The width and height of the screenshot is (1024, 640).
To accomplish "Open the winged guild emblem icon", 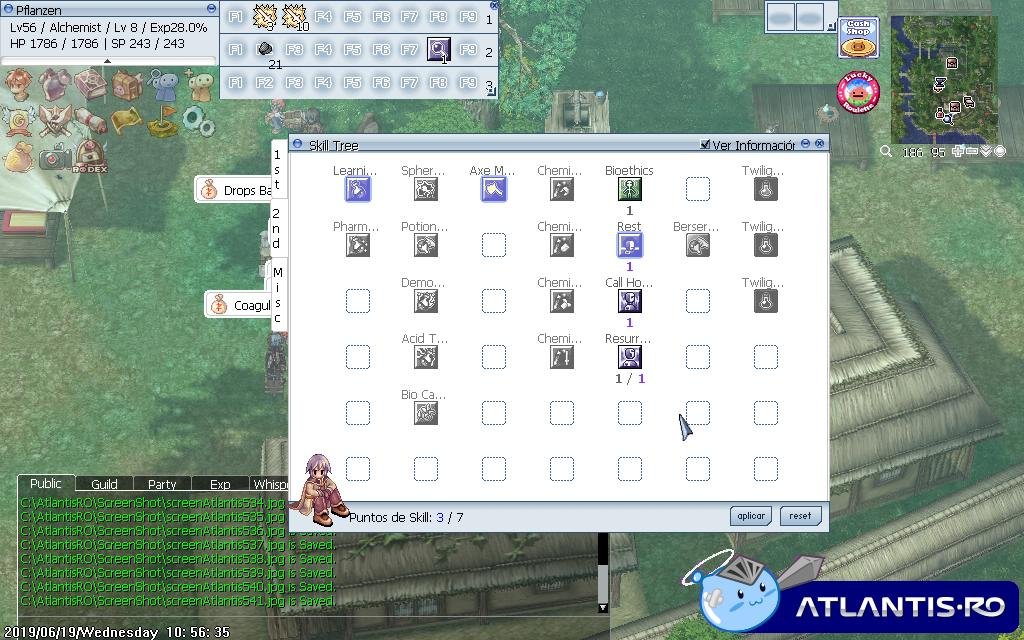I will [x=18, y=121].
